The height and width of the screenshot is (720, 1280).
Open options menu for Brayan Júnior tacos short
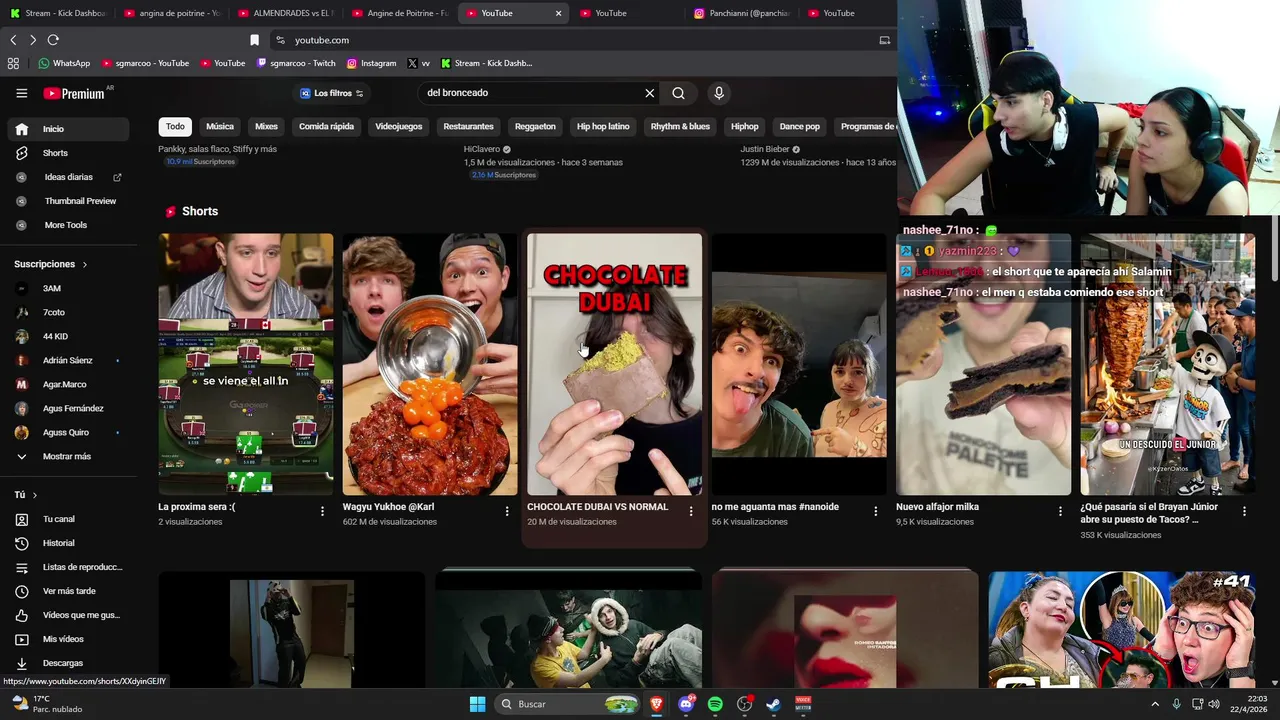pyautogui.click(x=1245, y=511)
